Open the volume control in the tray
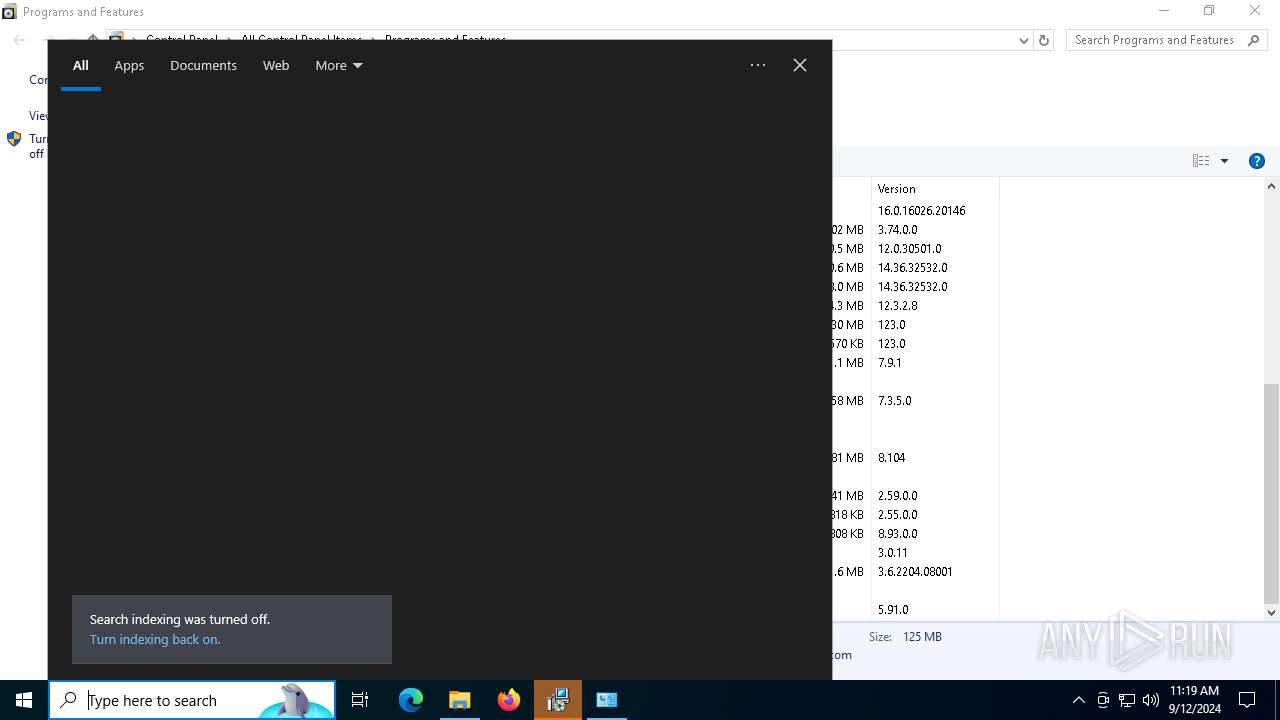The width and height of the screenshot is (1280, 720). (1151, 700)
